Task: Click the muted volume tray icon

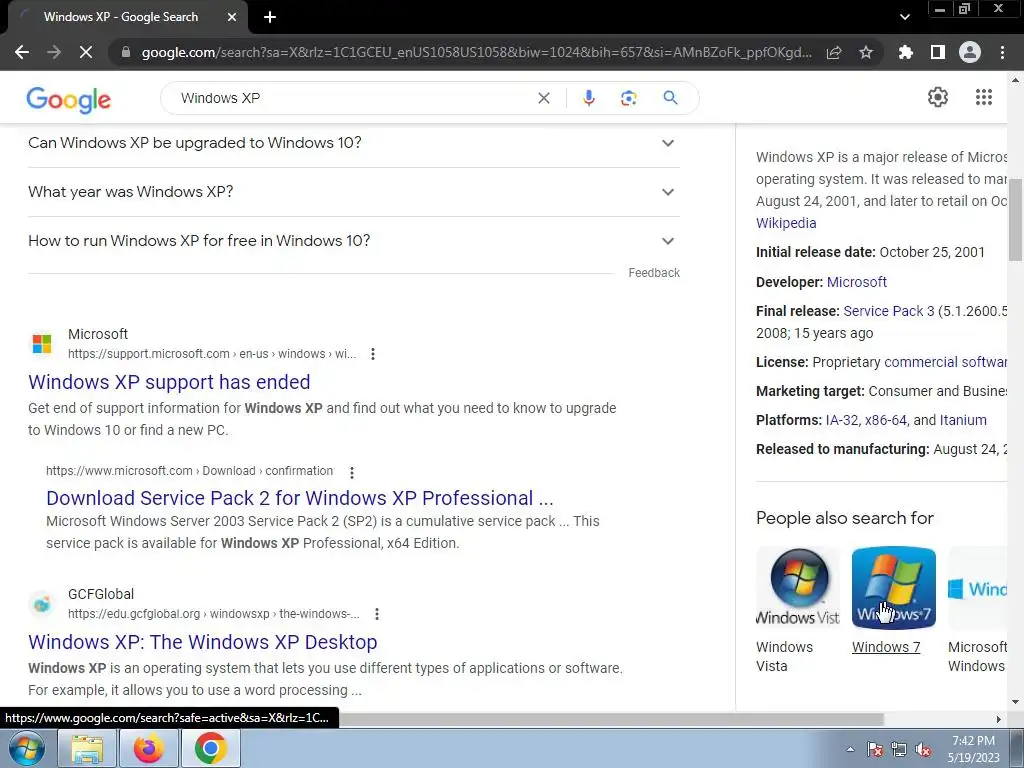Action: click(x=923, y=749)
